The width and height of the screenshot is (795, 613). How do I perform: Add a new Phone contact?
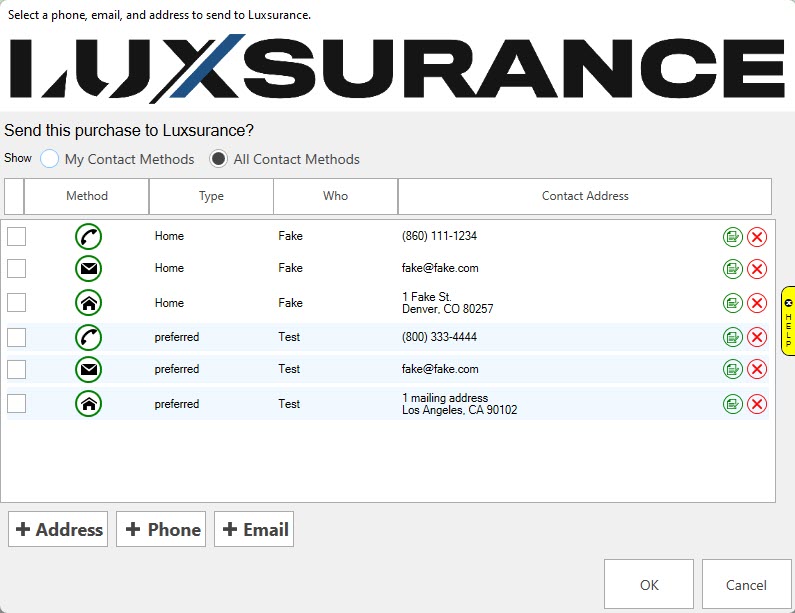[161, 530]
